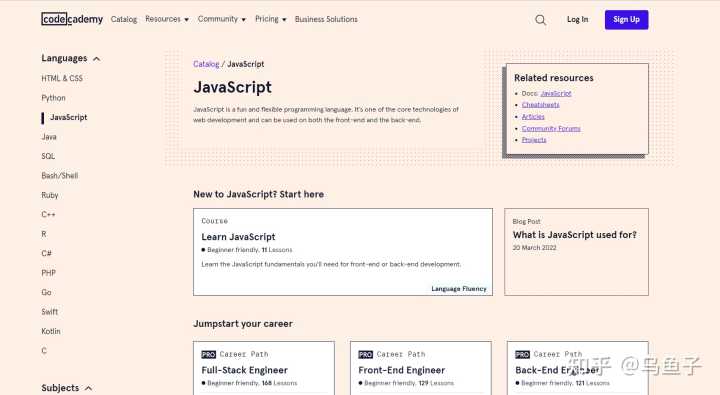The width and height of the screenshot is (720, 395).
Task: Click PRO badge on Back-End Engineer card
Action: 523,355
